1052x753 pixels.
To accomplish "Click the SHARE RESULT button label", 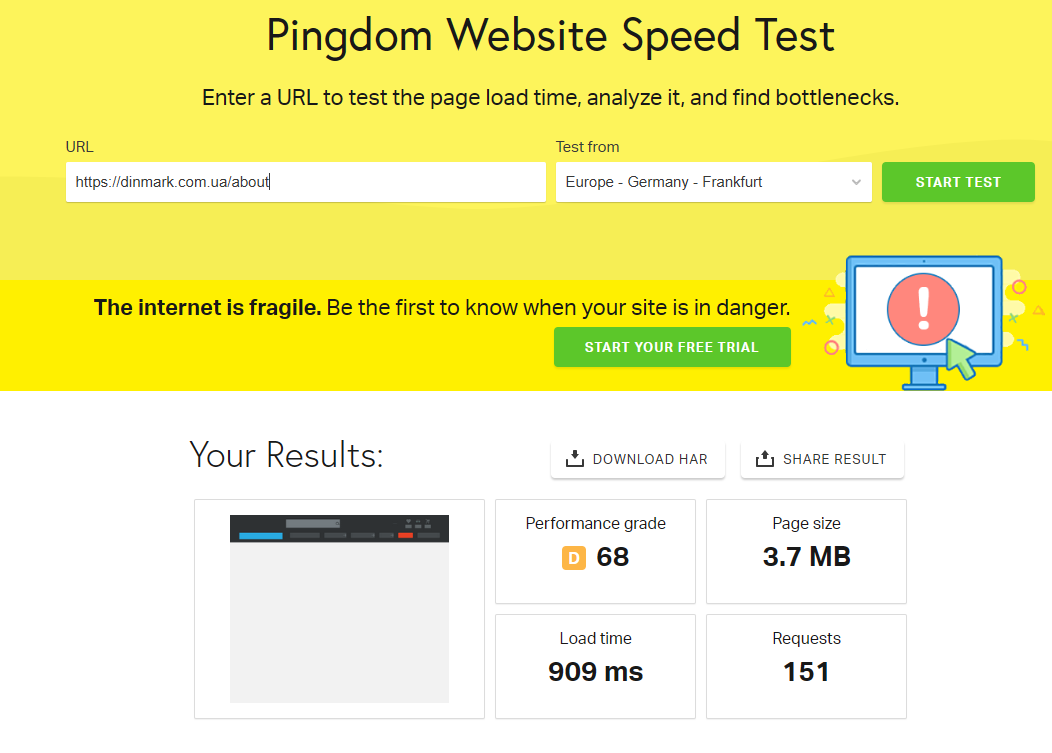I will (834, 459).
